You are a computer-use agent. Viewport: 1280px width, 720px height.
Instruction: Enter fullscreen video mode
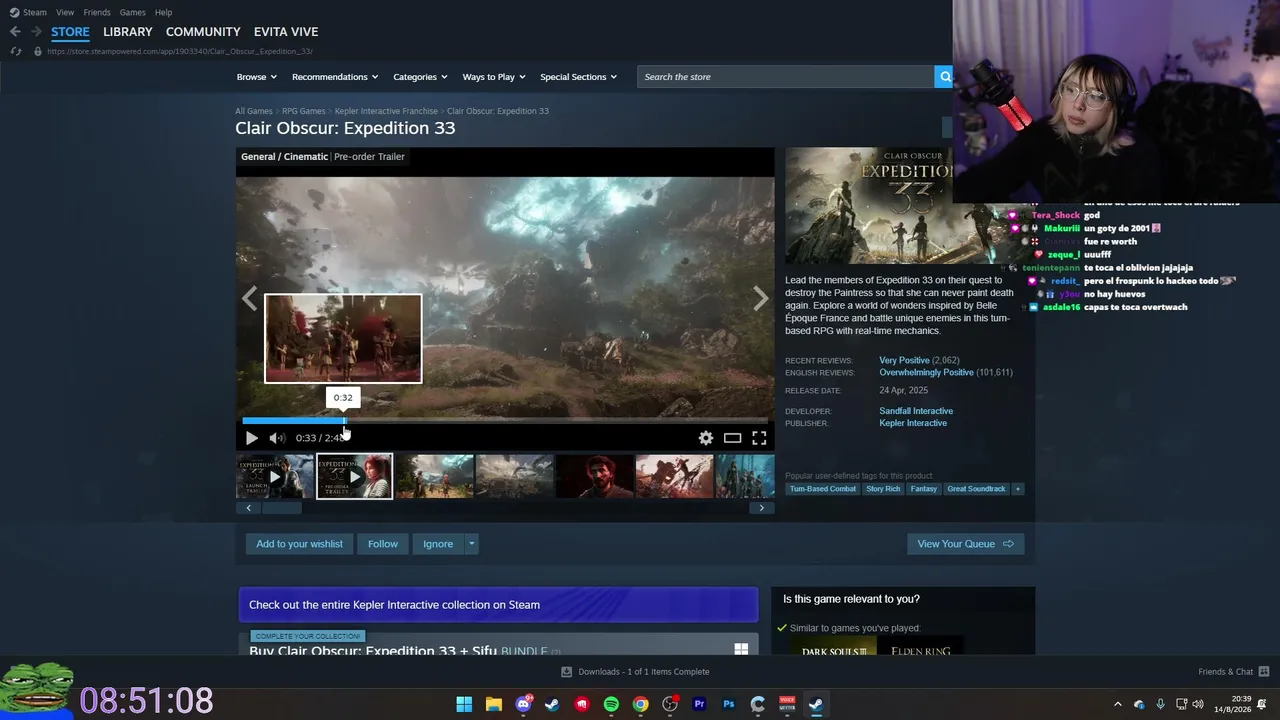[x=759, y=438]
